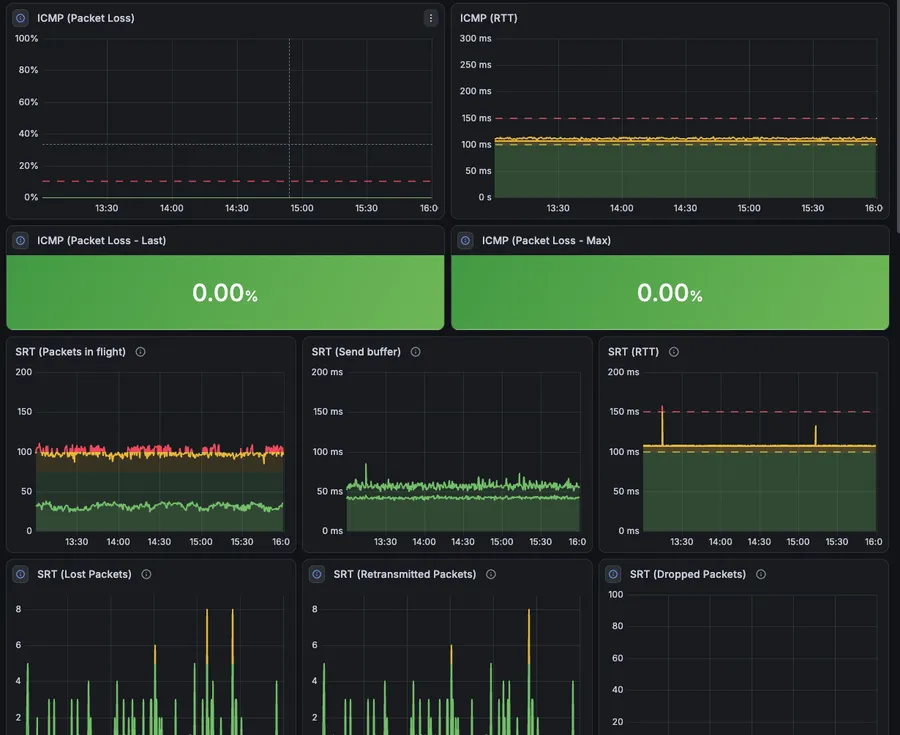The width and height of the screenshot is (900, 735).
Task: Click info icon of ICMP (Packet Loss - Max)
Action: (465, 240)
